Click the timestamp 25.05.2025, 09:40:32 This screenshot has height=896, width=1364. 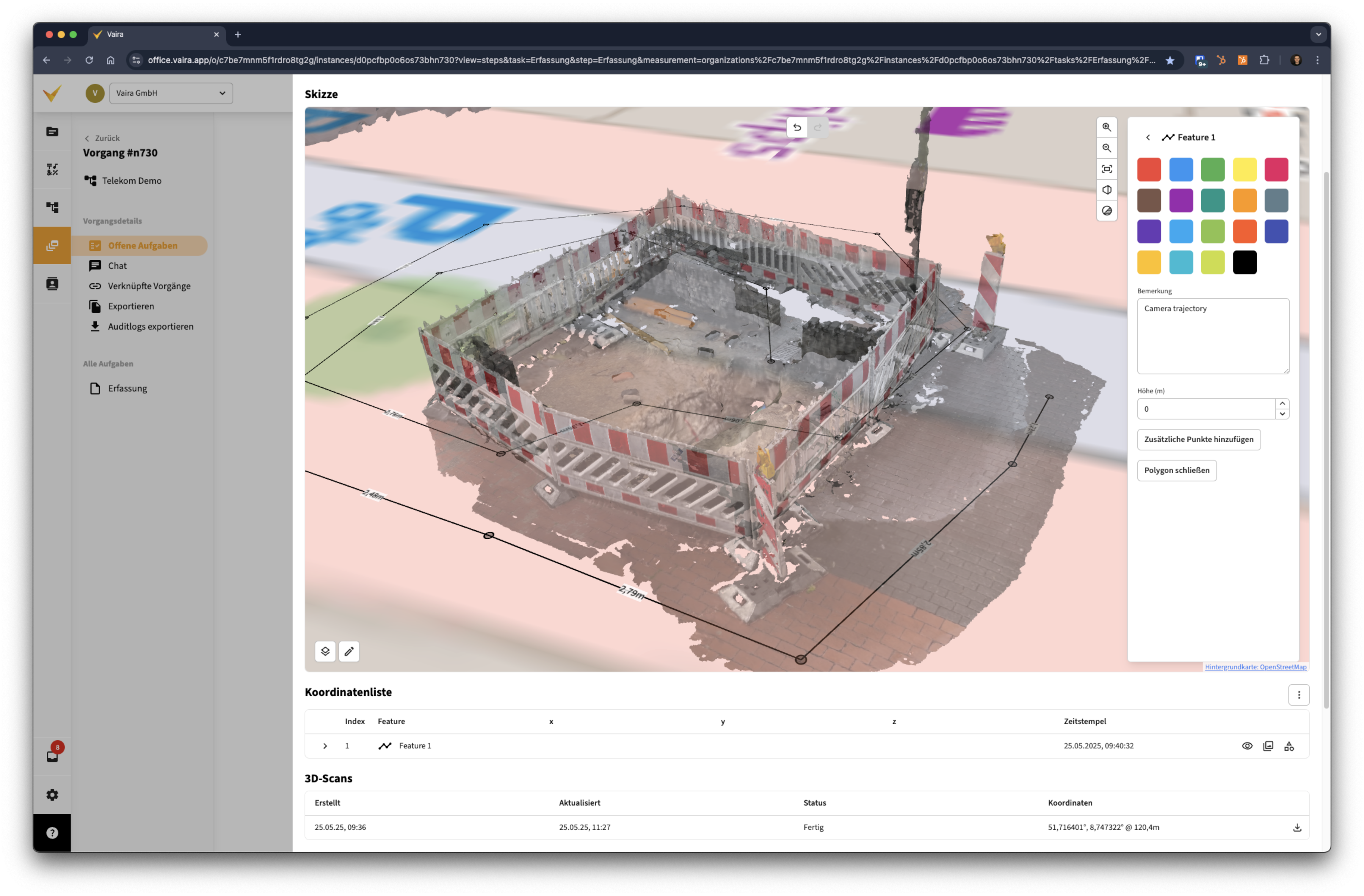click(x=1098, y=746)
